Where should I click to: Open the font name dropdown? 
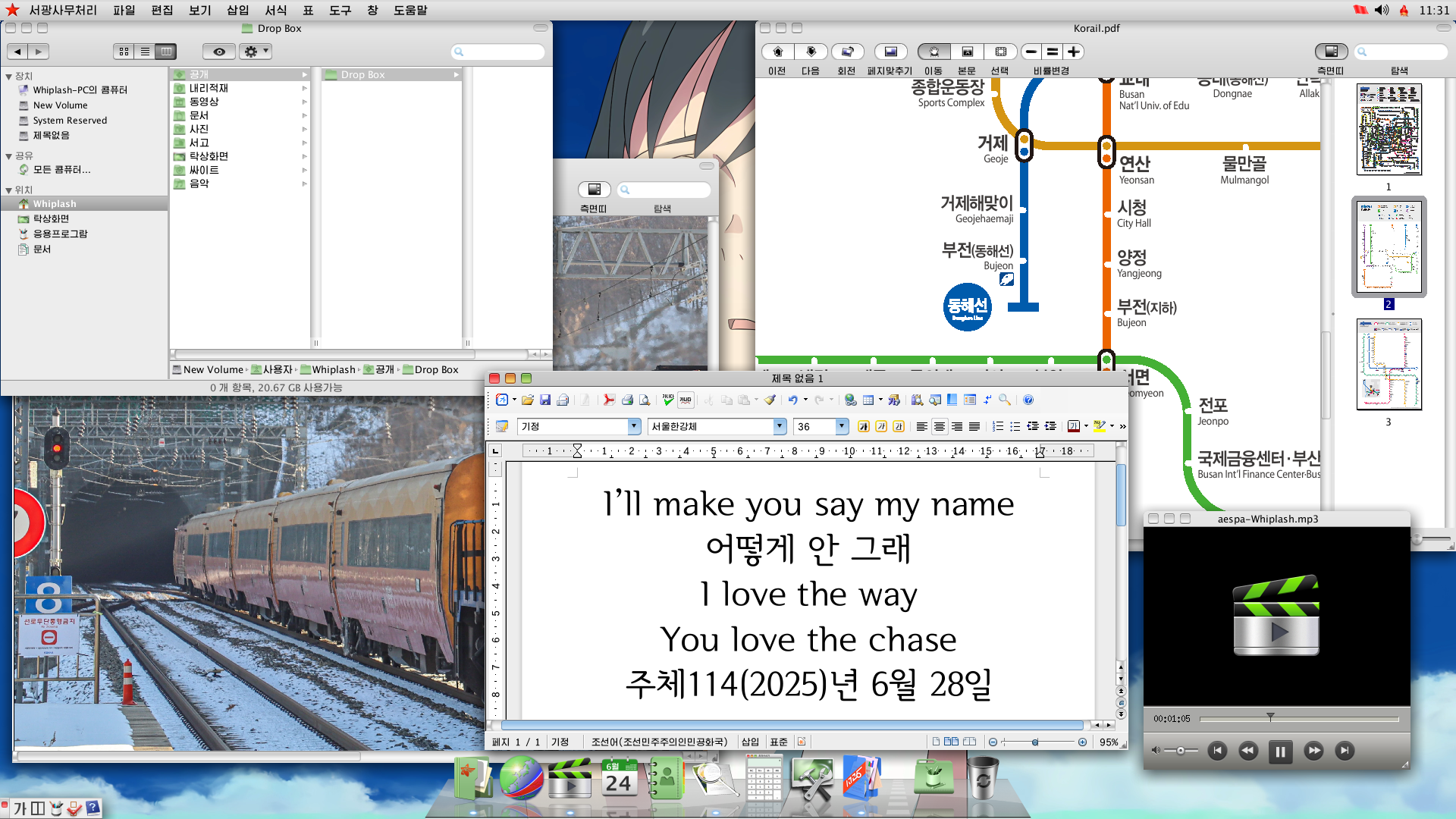pyautogui.click(x=780, y=426)
